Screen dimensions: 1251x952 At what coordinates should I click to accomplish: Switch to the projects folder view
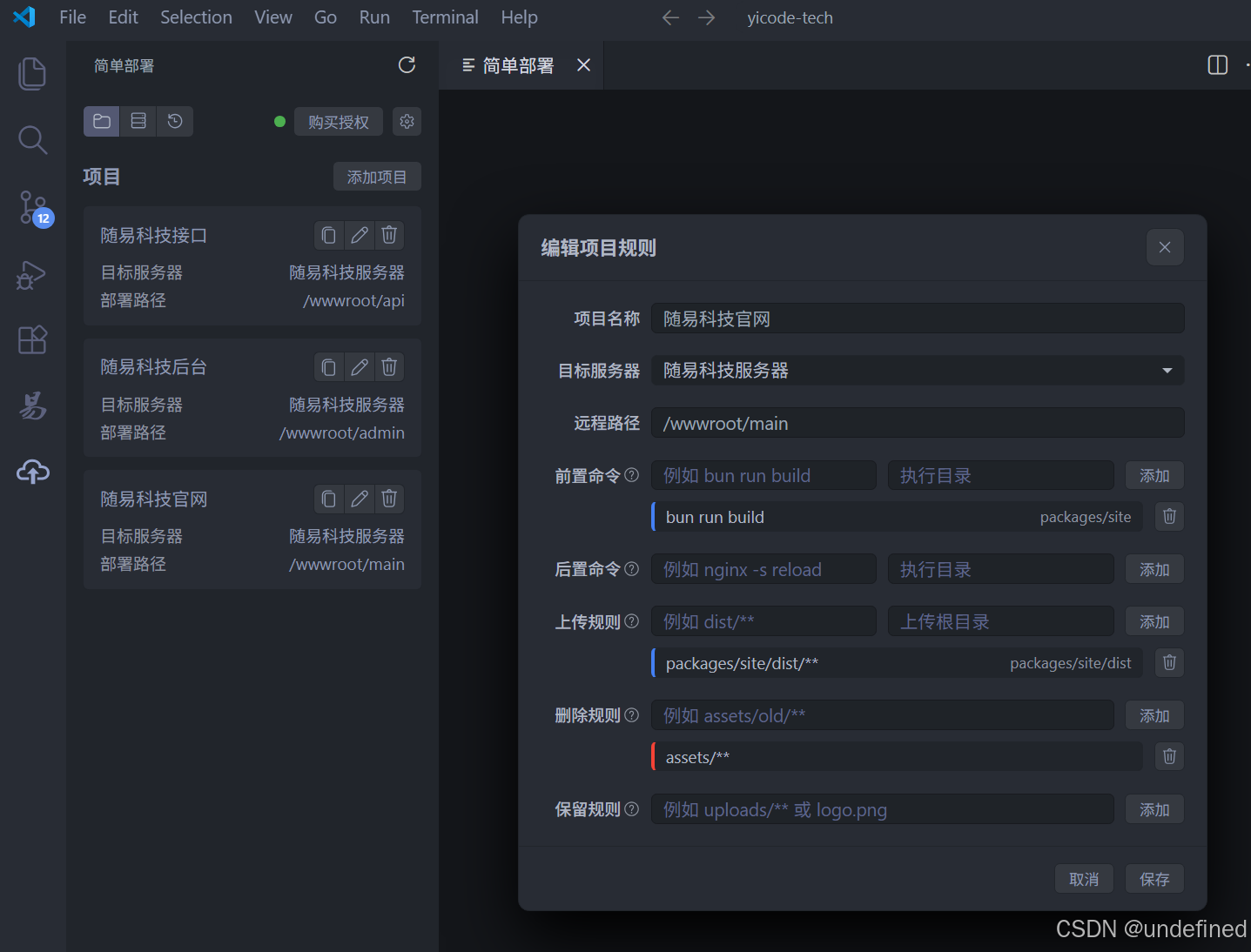pos(102,121)
